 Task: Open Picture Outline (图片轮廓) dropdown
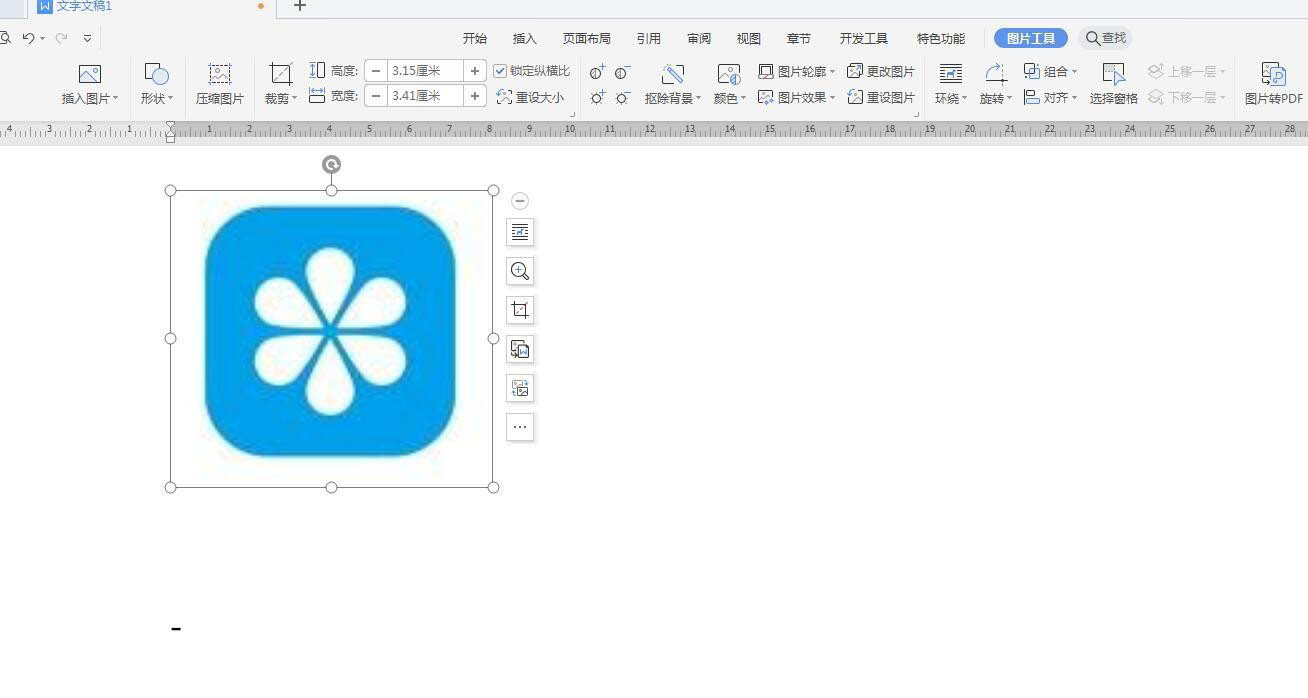coord(796,72)
